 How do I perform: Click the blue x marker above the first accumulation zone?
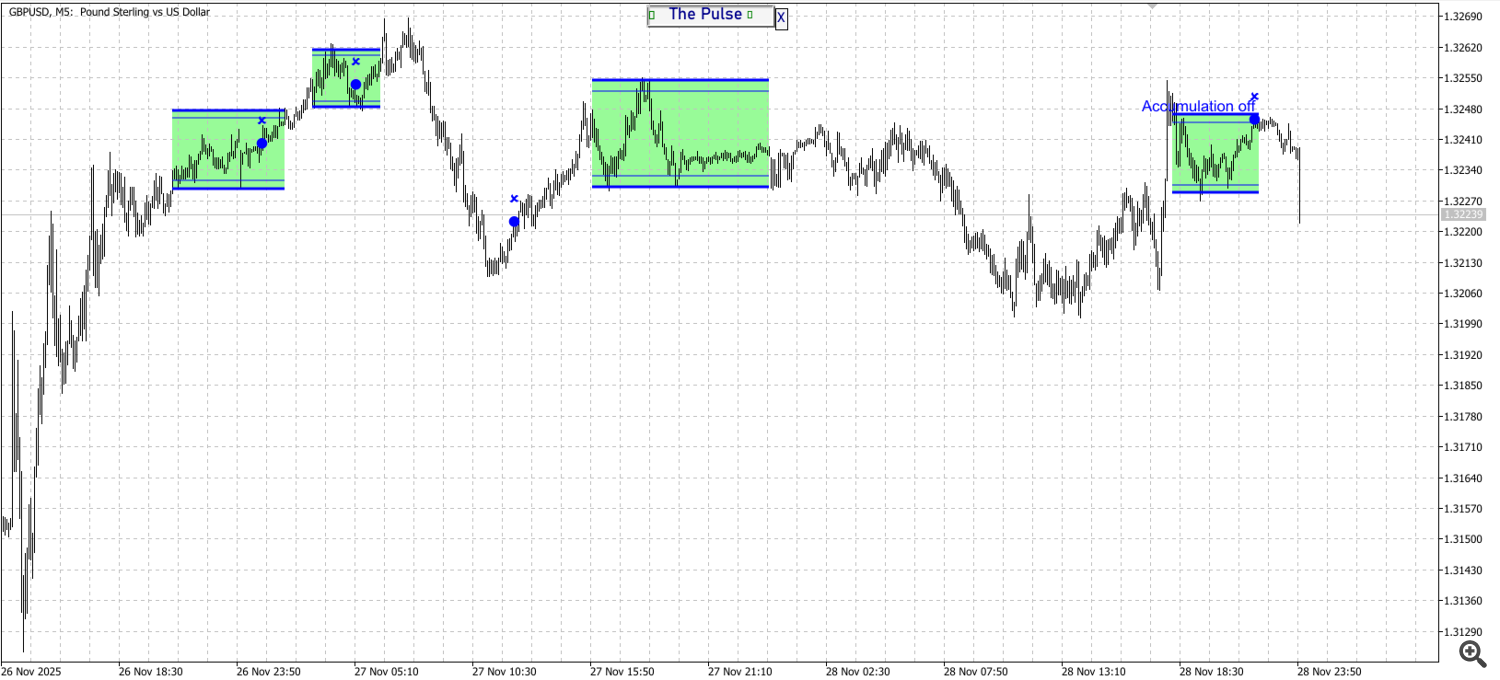point(261,120)
